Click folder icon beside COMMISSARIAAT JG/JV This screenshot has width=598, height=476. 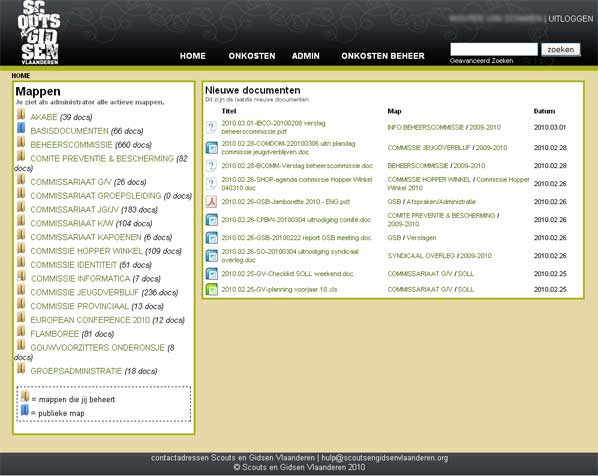click(21, 207)
